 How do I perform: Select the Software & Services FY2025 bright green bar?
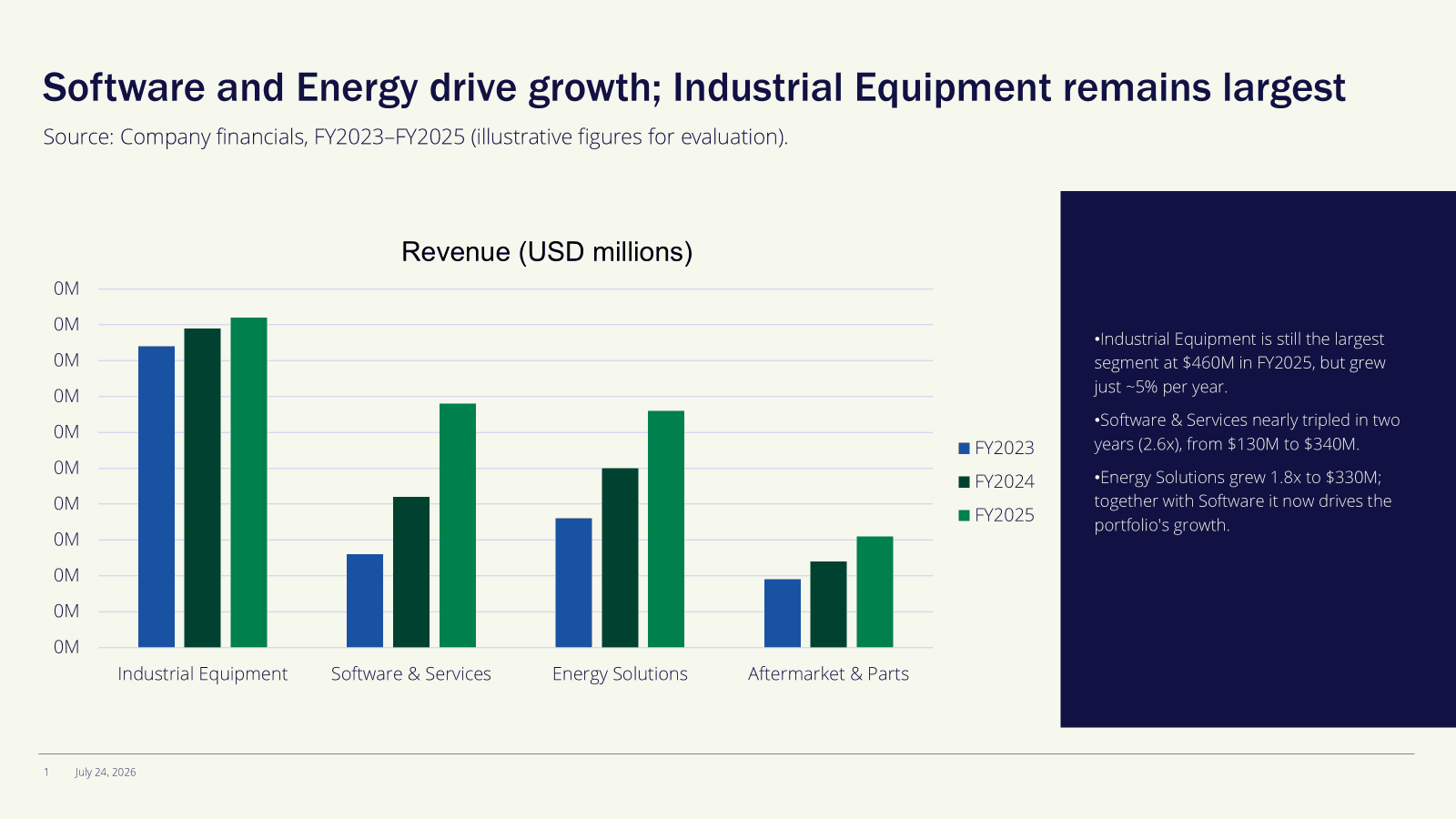click(x=458, y=525)
